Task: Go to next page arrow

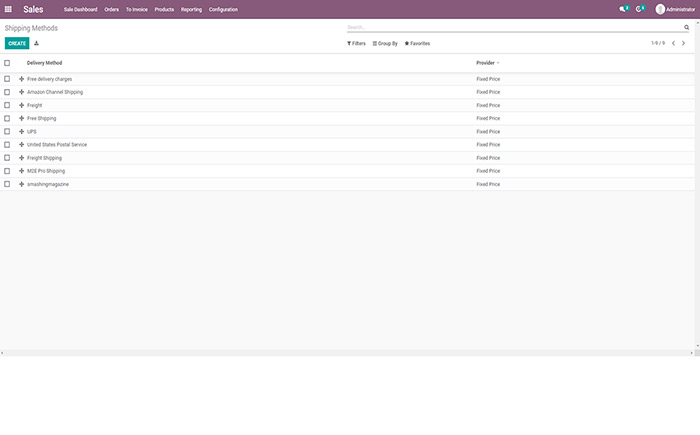Action: pos(685,44)
